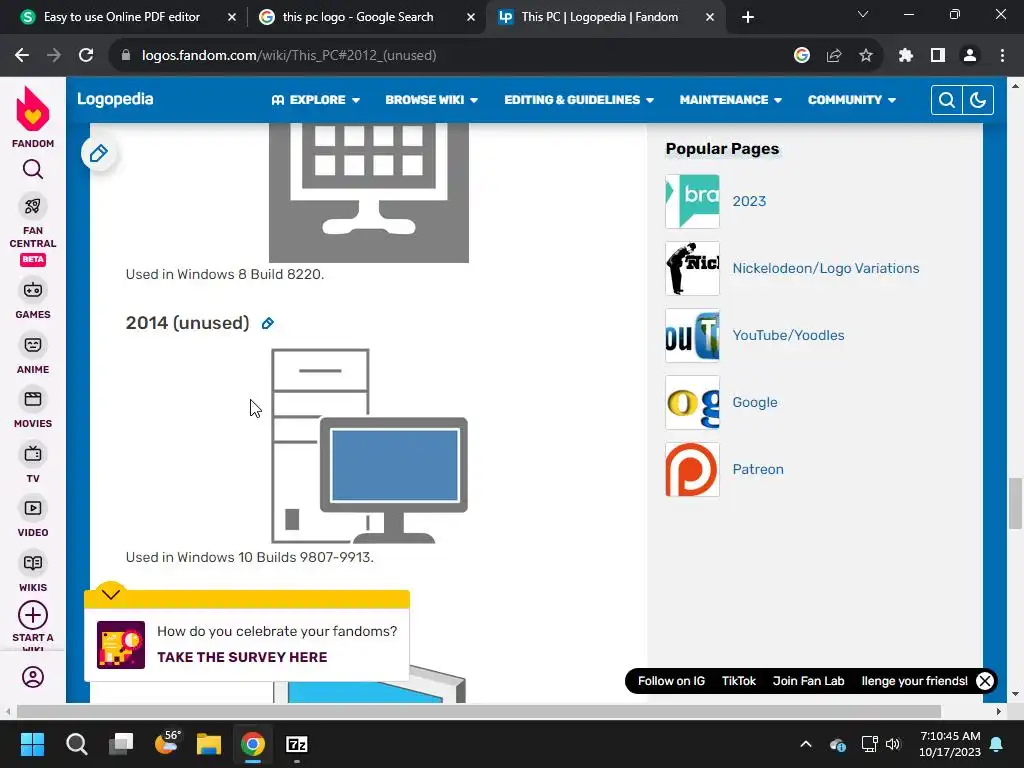
Task: Dismiss the bottom social bar with X
Action: (x=985, y=681)
